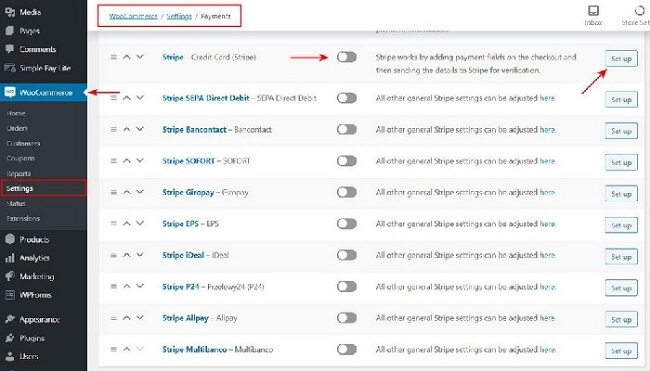
Task: Click Set up for Stripe Alipay
Action: click(621, 320)
